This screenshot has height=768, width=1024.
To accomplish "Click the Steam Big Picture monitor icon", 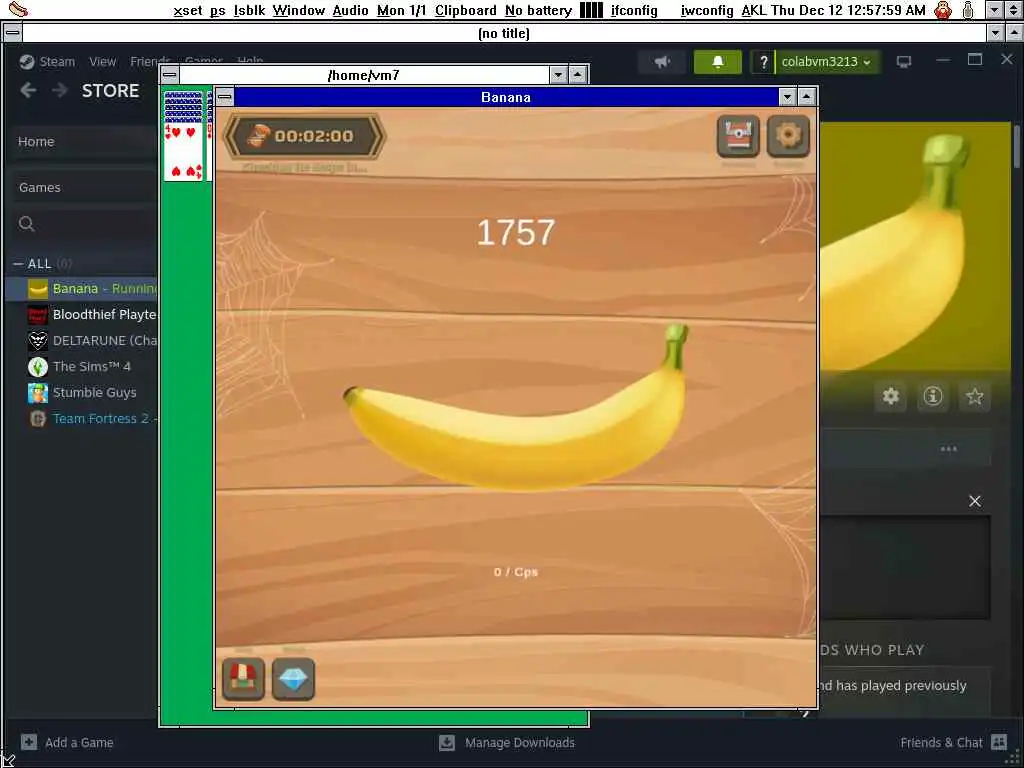I will 904,62.
